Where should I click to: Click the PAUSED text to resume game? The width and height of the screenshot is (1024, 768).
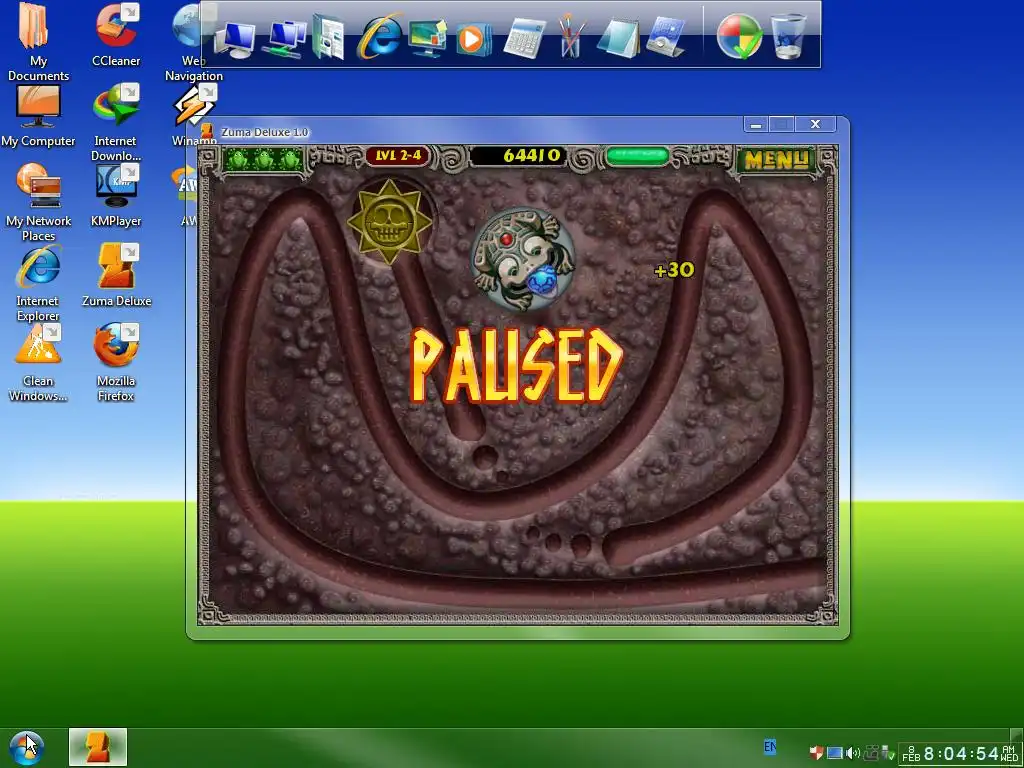516,366
